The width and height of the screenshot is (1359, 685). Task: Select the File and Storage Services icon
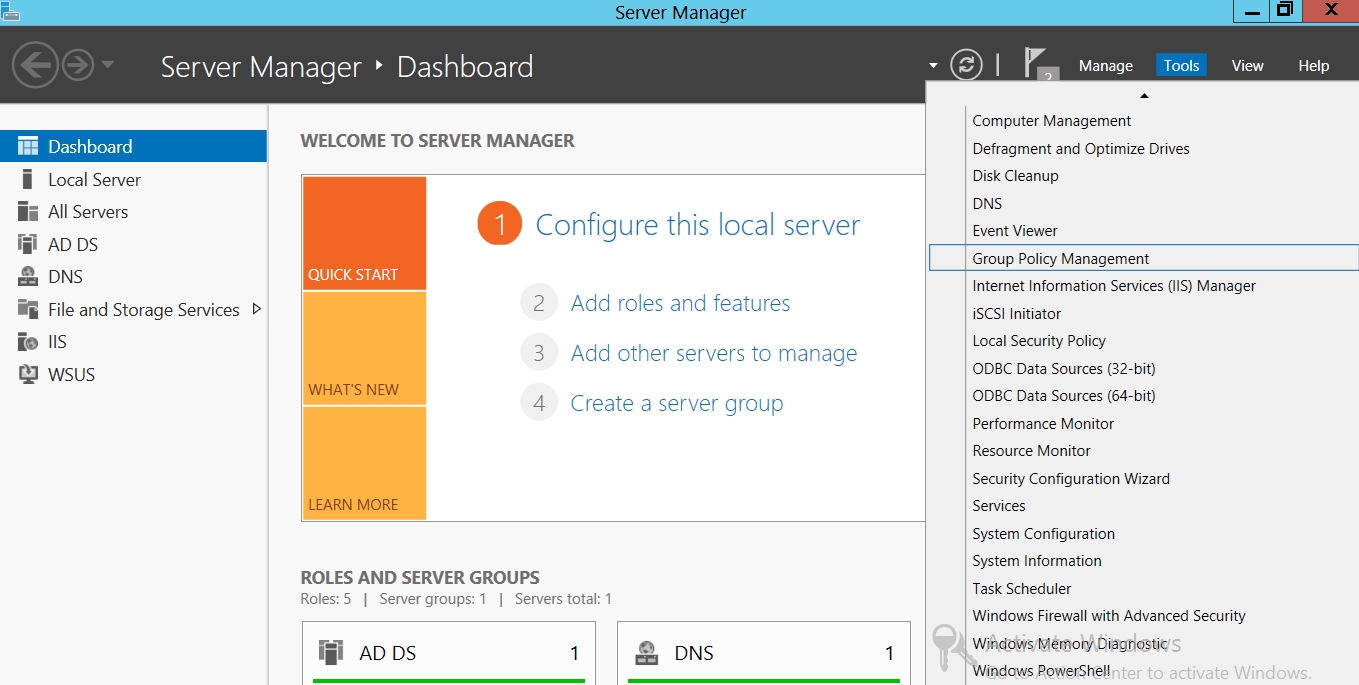tap(28, 309)
